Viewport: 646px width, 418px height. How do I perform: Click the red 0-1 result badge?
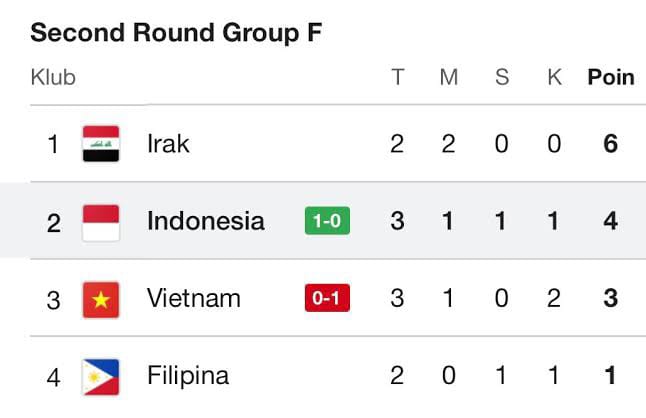click(x=327, y=298)
